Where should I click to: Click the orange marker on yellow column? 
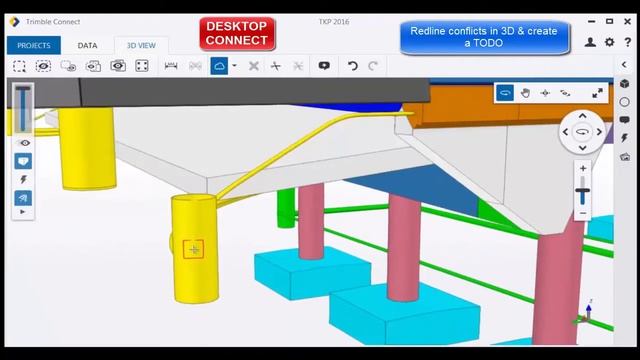pyautogui.click(x=193, y=249)
